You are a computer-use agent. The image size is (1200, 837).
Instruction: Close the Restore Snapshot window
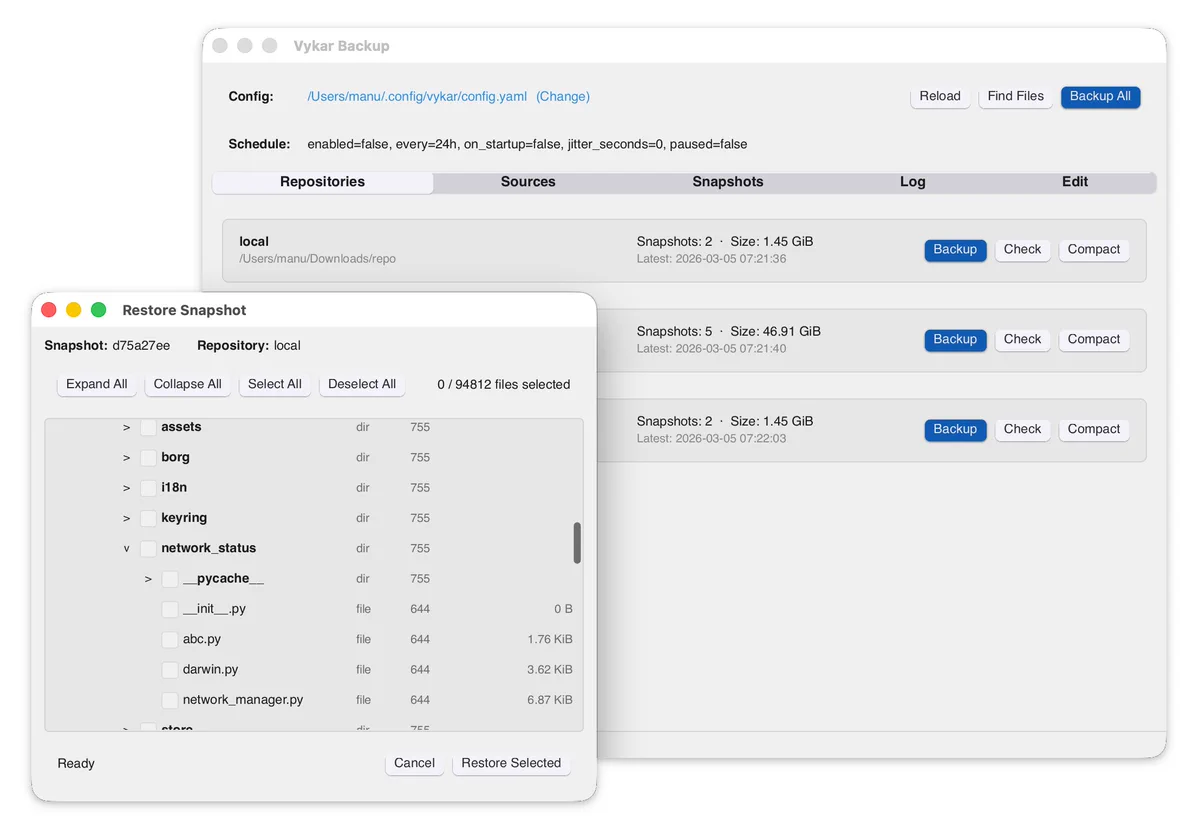point(48,310)
